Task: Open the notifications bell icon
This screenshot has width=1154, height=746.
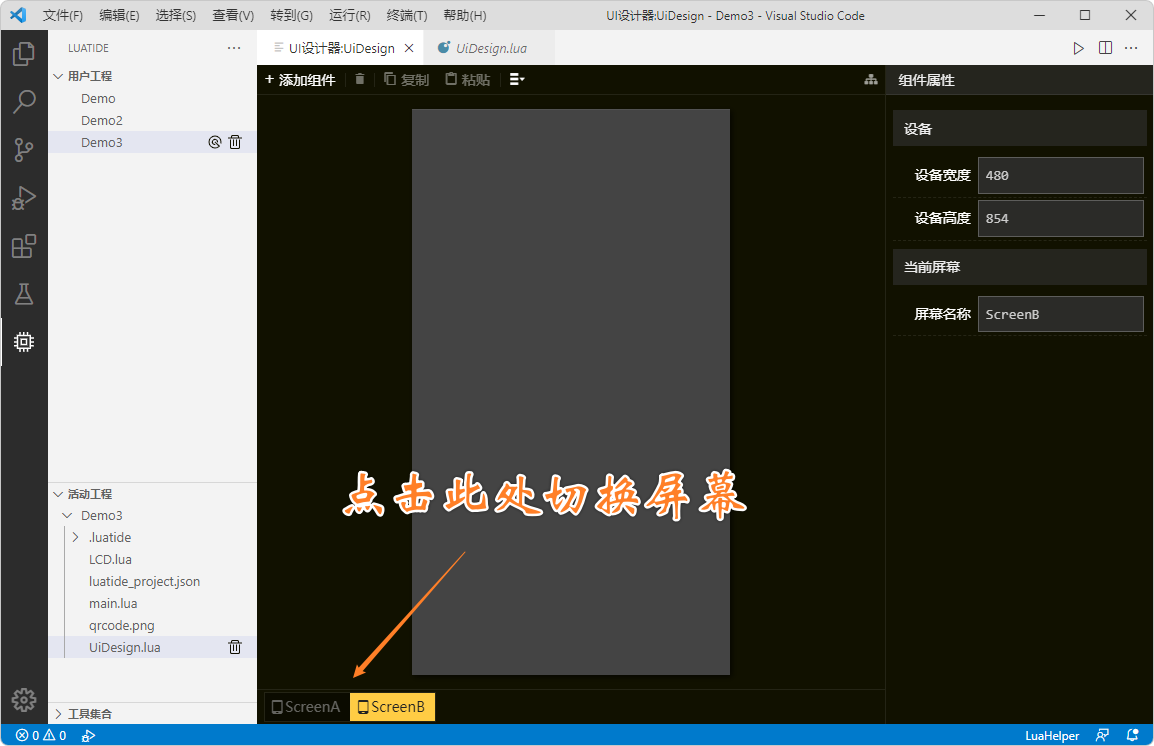Action: [1133, 735]
